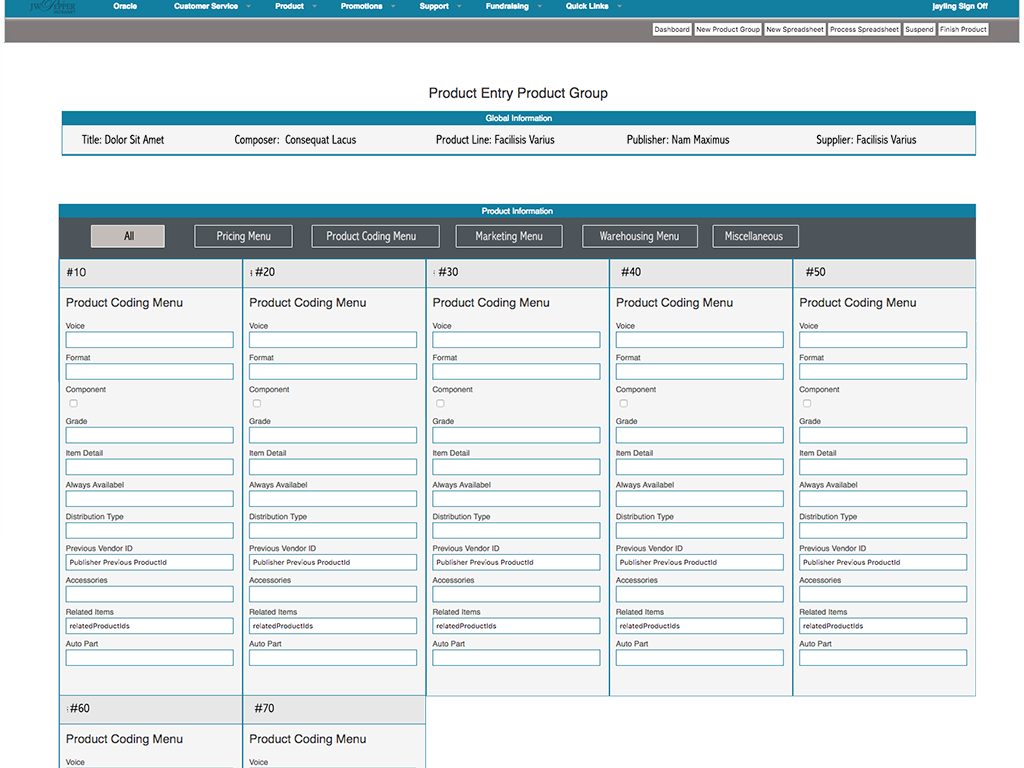Viewport: 1024px width, 768px height.
Task: Click the New Product Group button
Action: tap(728, 30)
